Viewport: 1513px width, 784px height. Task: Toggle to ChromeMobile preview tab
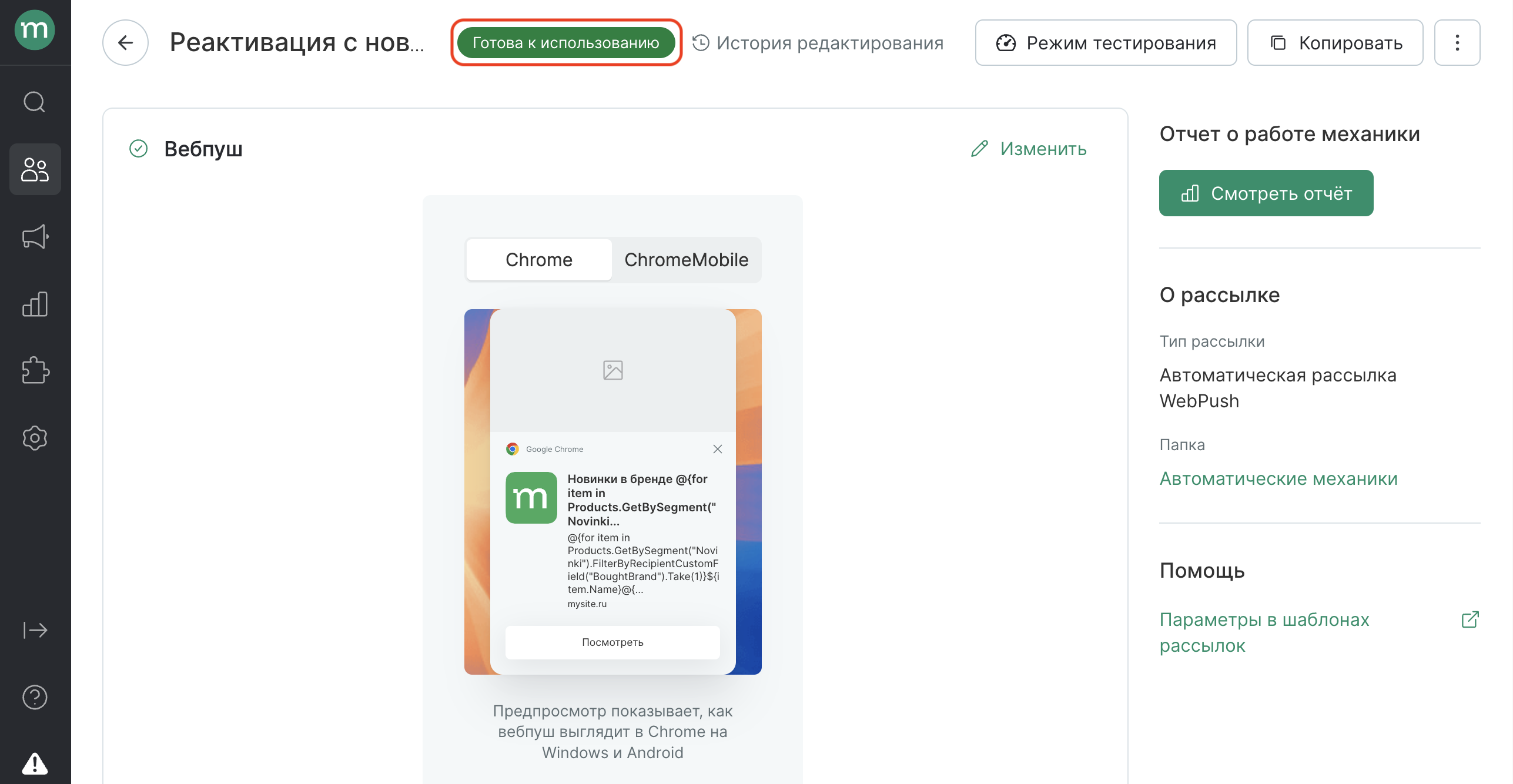point(686,260)
